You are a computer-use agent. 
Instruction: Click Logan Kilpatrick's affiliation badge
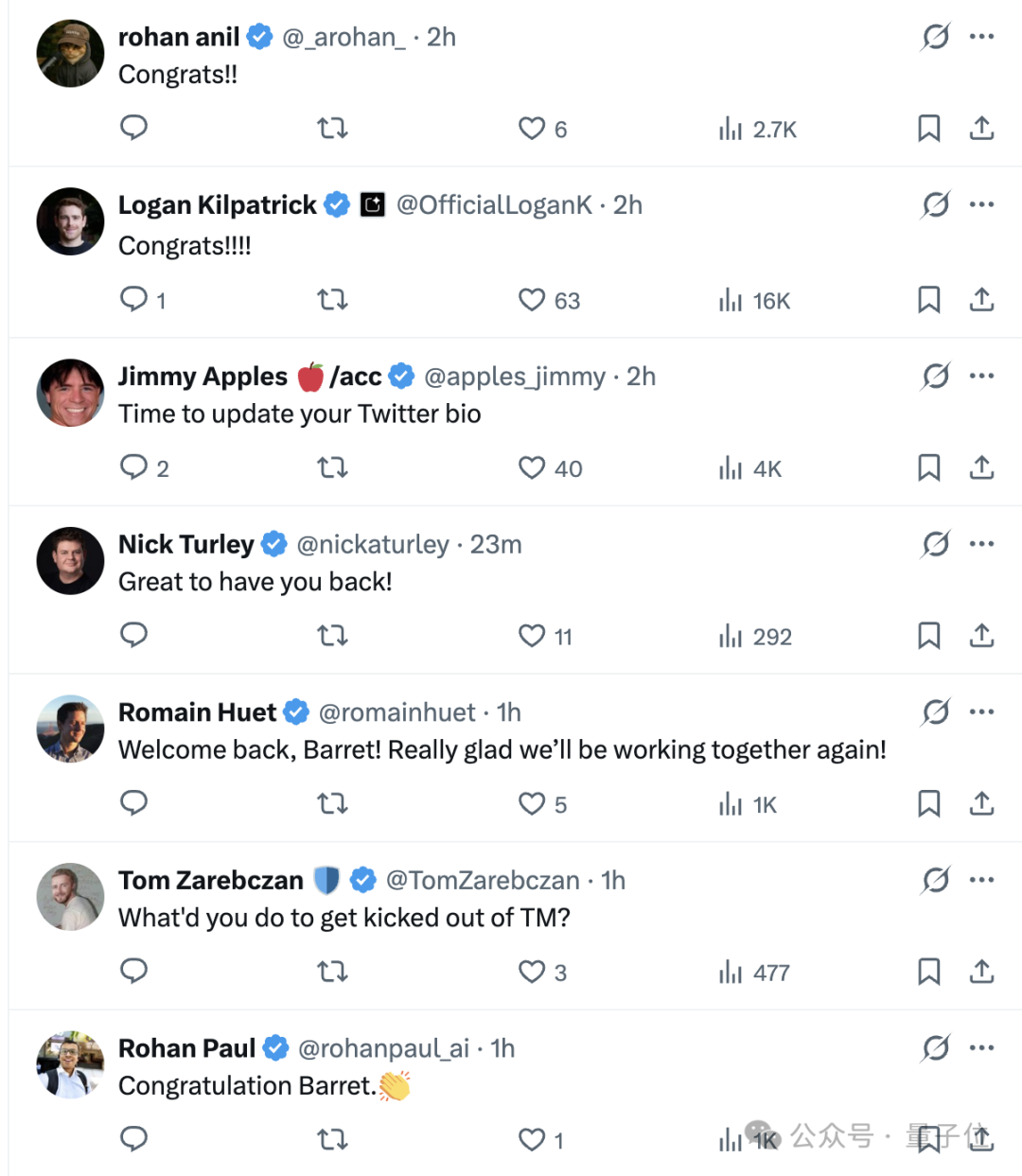[x=373, y=204]
